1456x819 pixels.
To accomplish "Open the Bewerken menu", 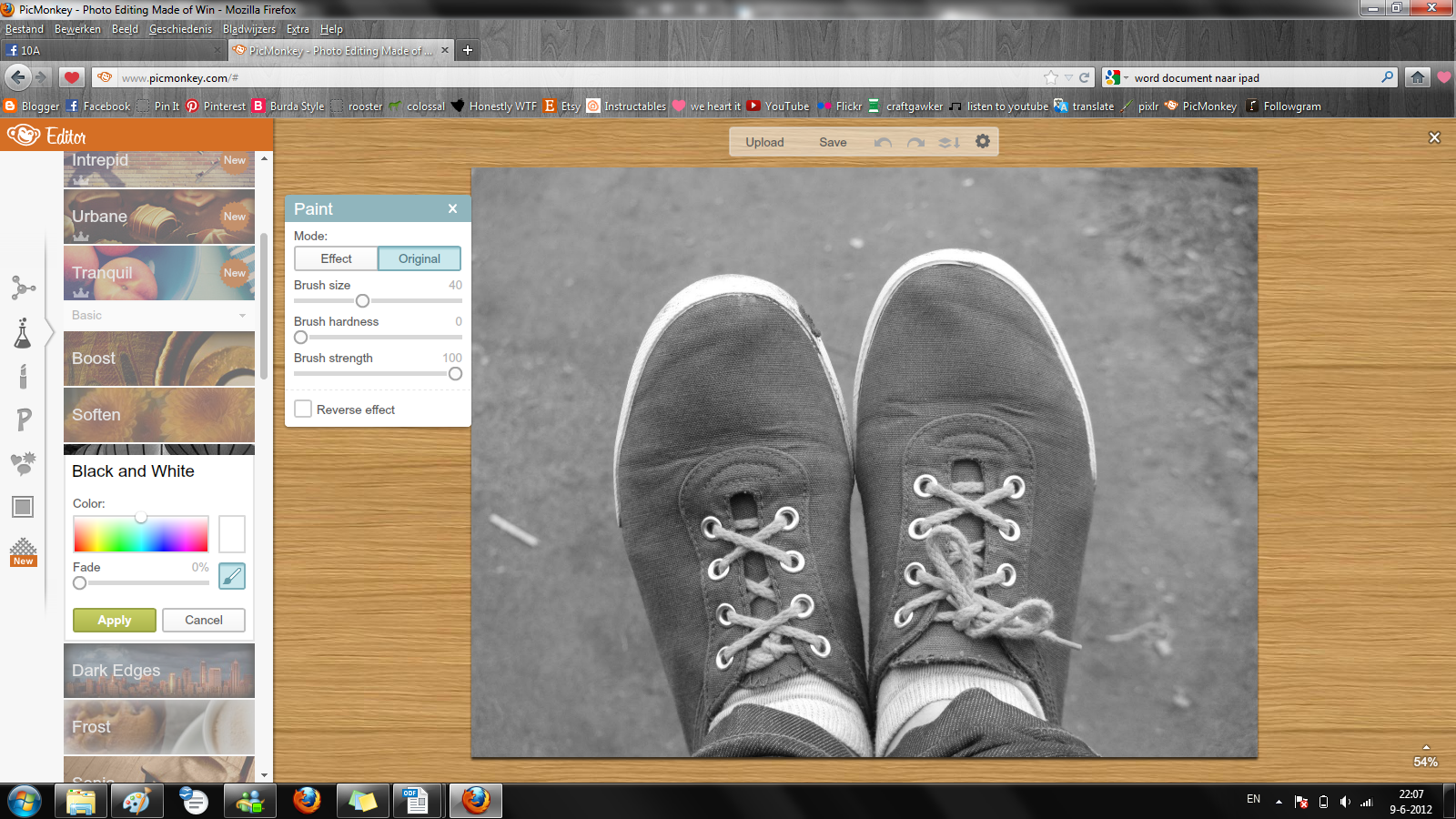I will [x=77, y=29].
